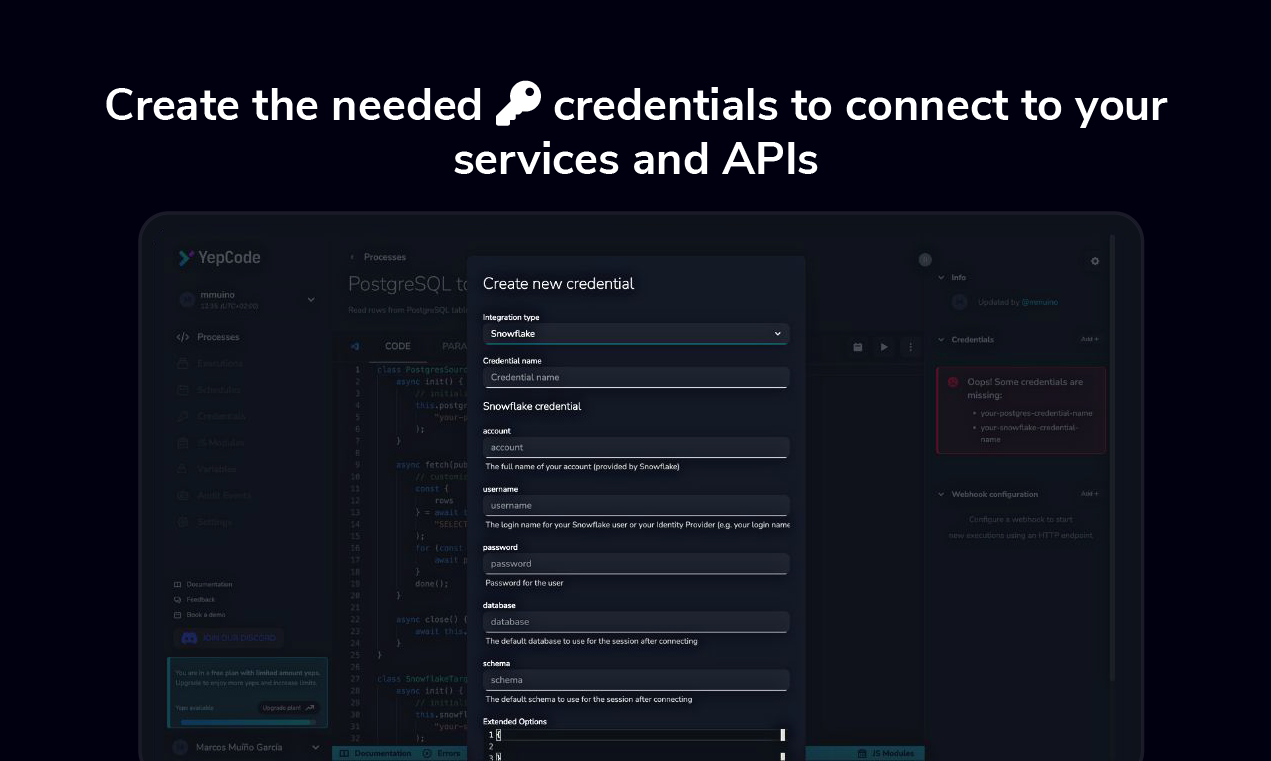This screenshot has height=761, width=1271.
Task: Open the Book a demo link
Action: click(x=199, y=615)
